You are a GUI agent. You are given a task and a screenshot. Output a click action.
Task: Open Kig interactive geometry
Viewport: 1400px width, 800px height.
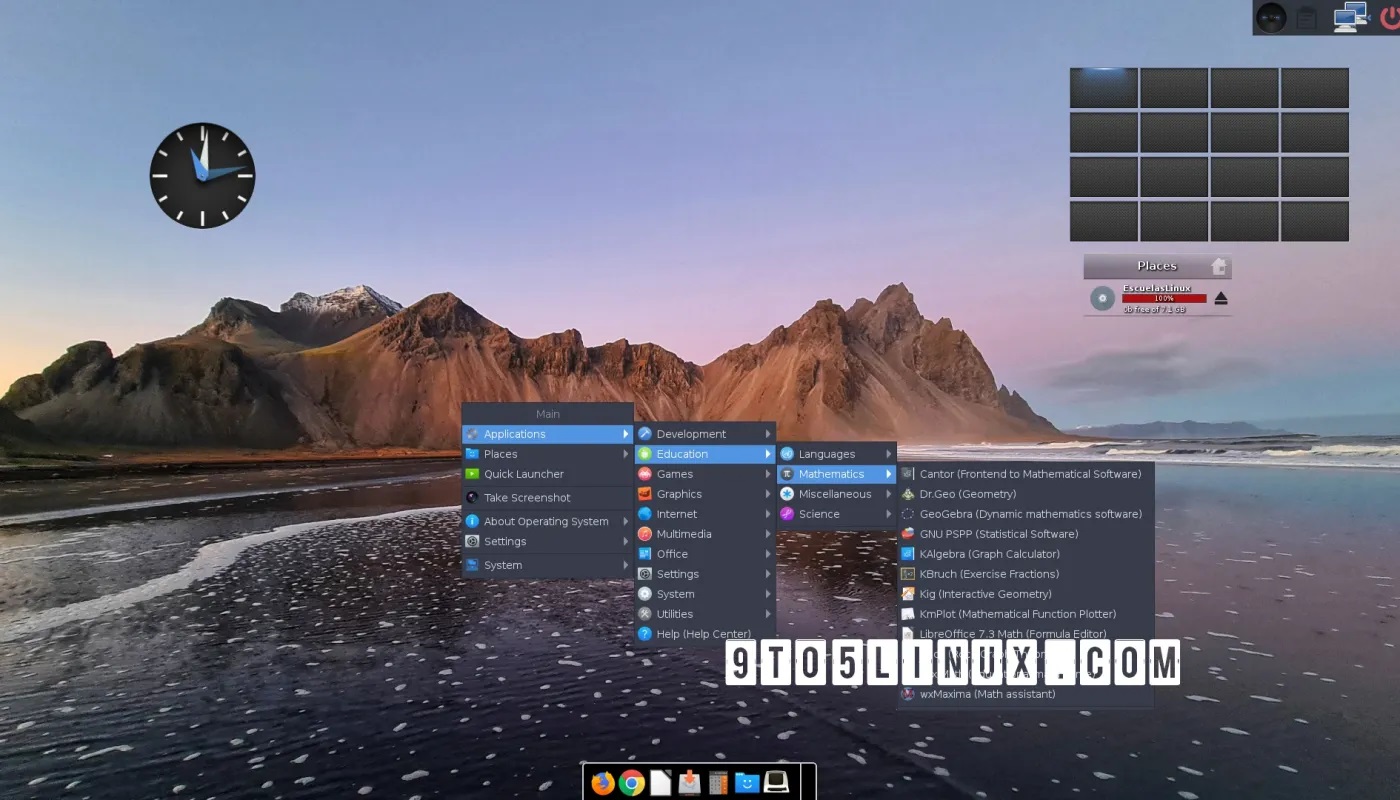[1026, 594]
